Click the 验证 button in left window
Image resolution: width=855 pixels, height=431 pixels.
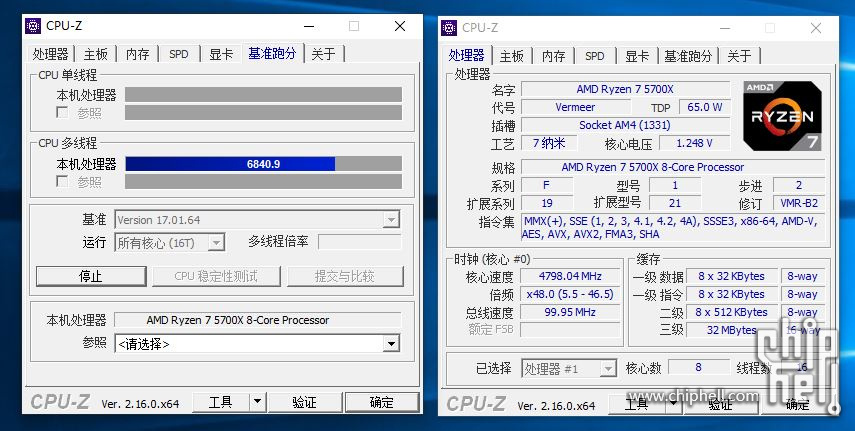pyautogui.click(x=304, y=403)
